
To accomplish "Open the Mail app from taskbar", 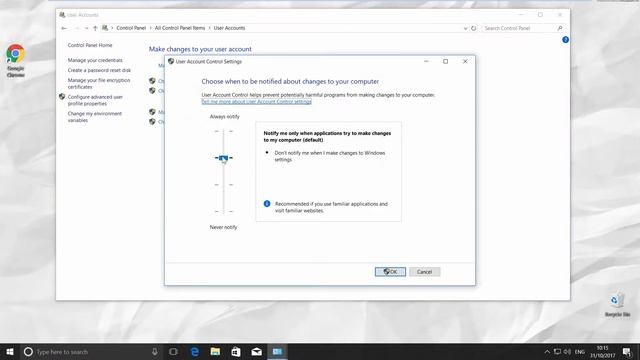I will tap(256, 351).
